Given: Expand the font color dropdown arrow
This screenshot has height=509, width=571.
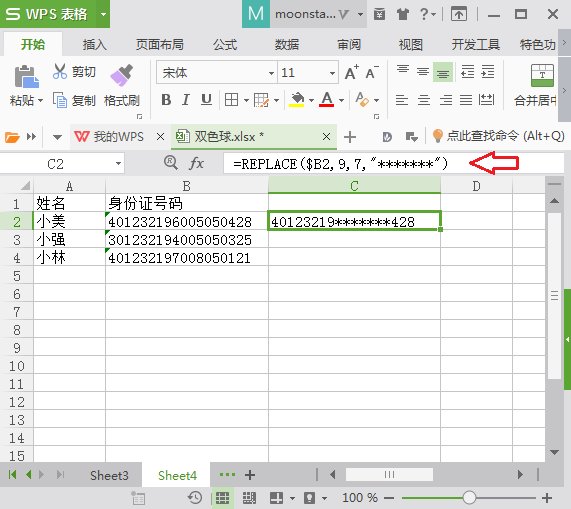Looking at the screenshot, I should point(341,100).
